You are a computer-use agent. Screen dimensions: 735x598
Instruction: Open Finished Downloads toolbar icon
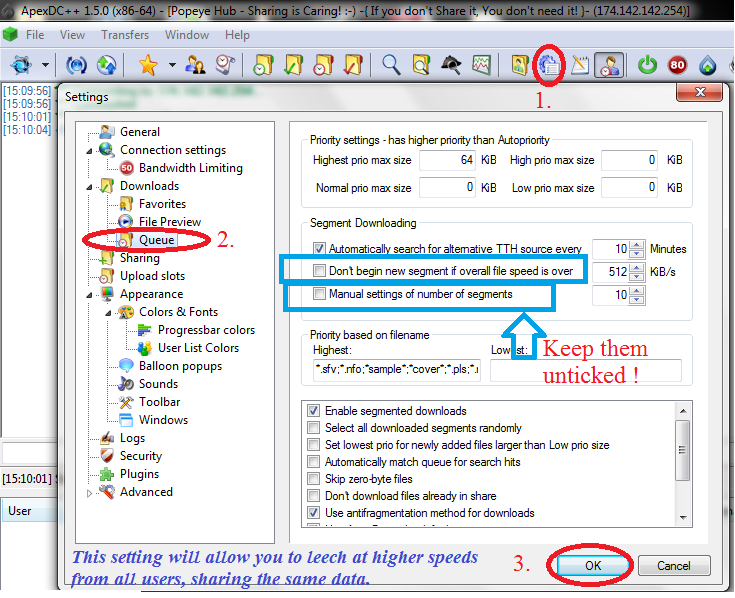294,65
